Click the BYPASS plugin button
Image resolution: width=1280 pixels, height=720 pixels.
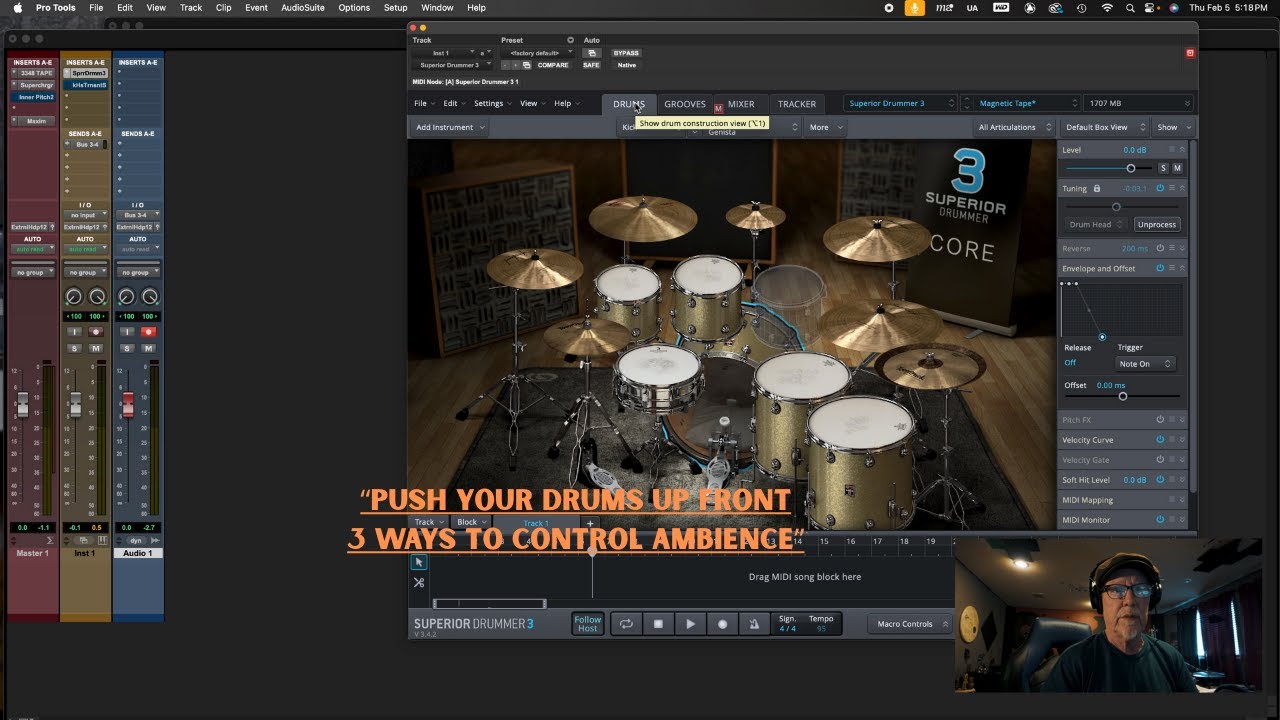626,53
